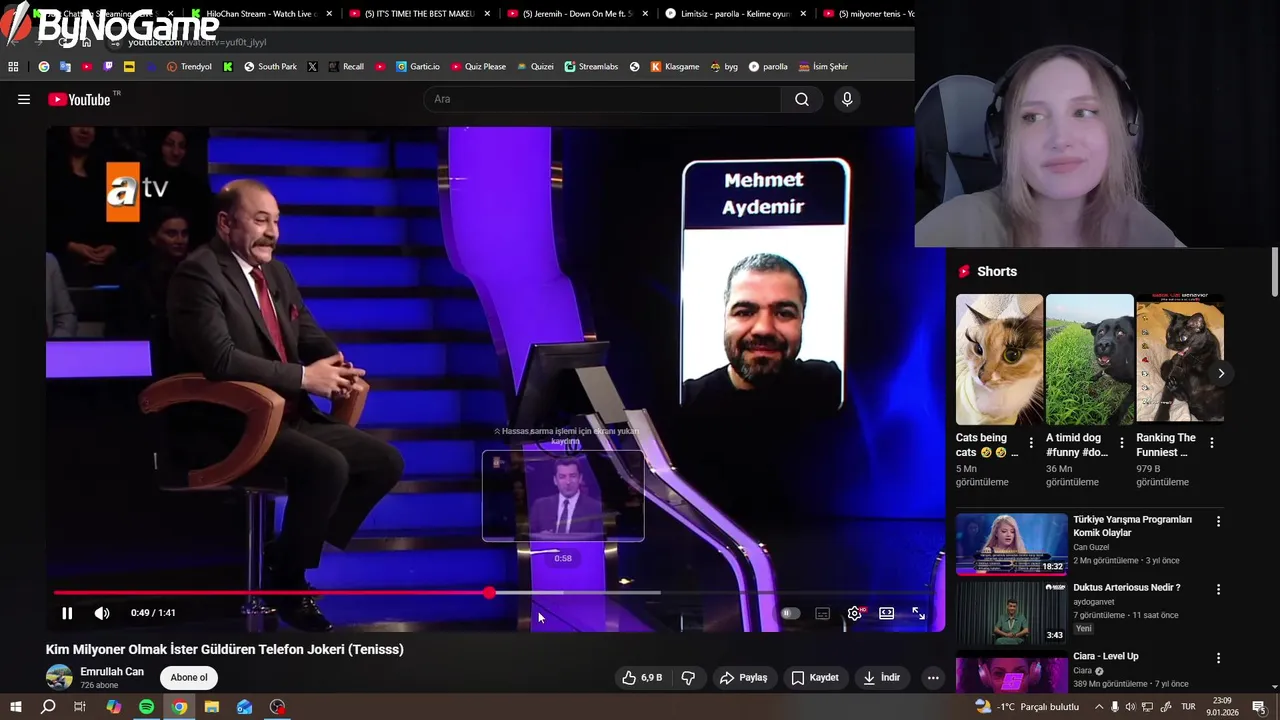The image size is (1280, 720).
Task: Click the red progress bar scrubber
Action: [489, 593]
